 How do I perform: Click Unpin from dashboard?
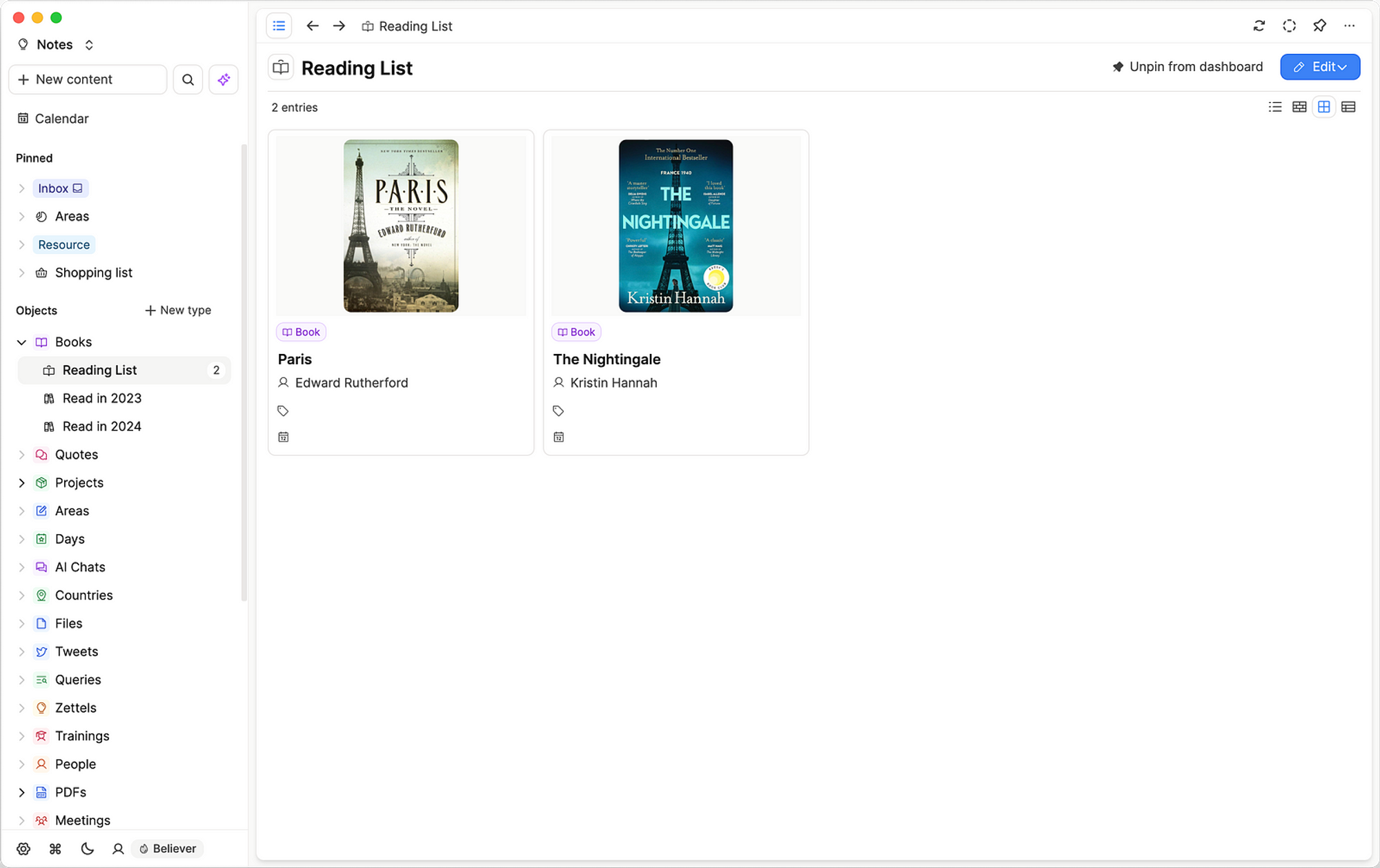pyautogui.click(x=1187, y=67)
